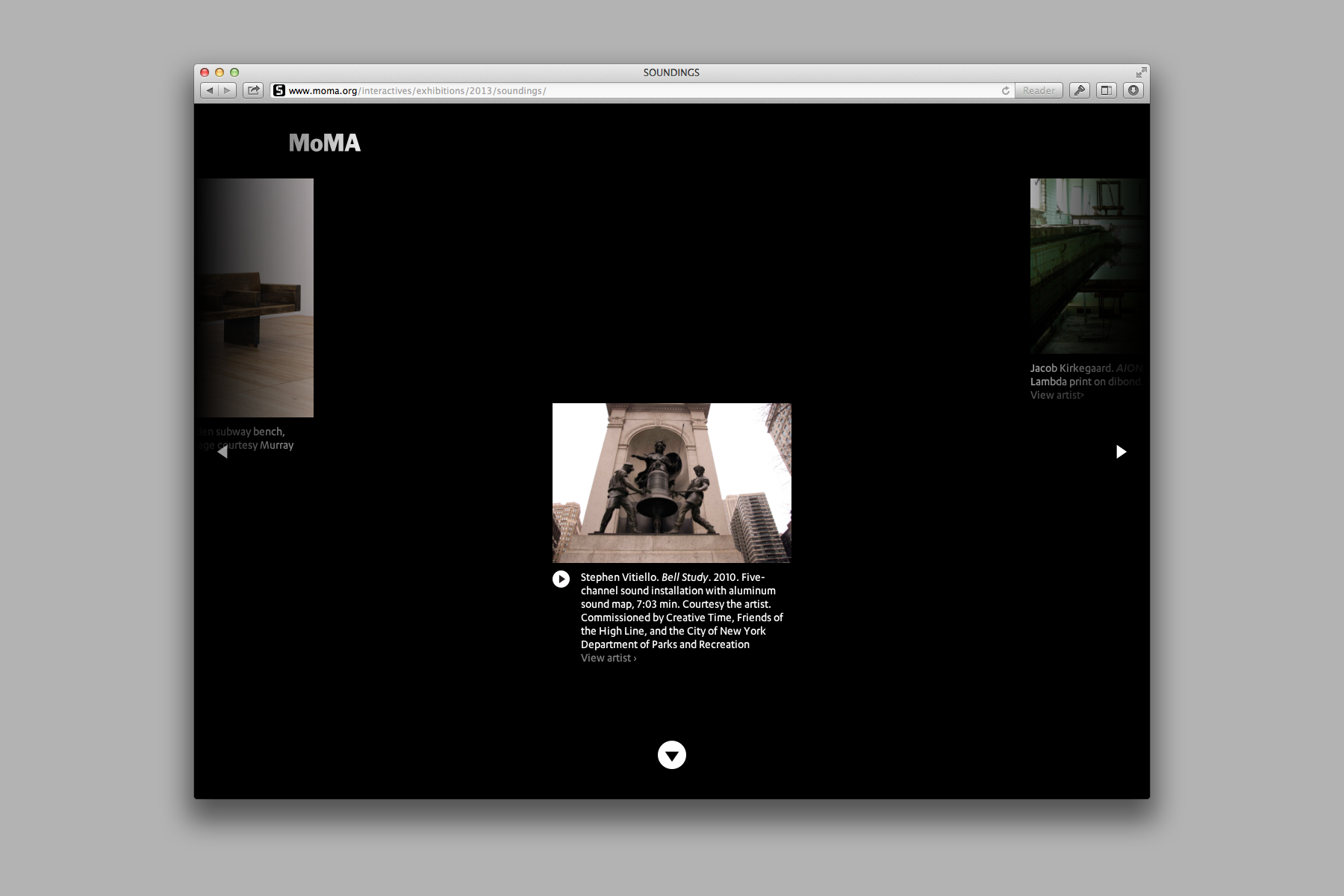Image resolution: width=1344 pixels, height=896 pixels.
Task: Enter full screen with the double-arrow icon
Action: coord(1141,72)
